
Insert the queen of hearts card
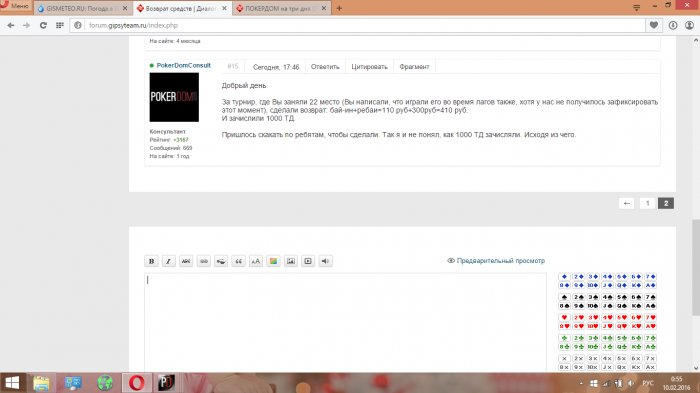pos(622,326)
